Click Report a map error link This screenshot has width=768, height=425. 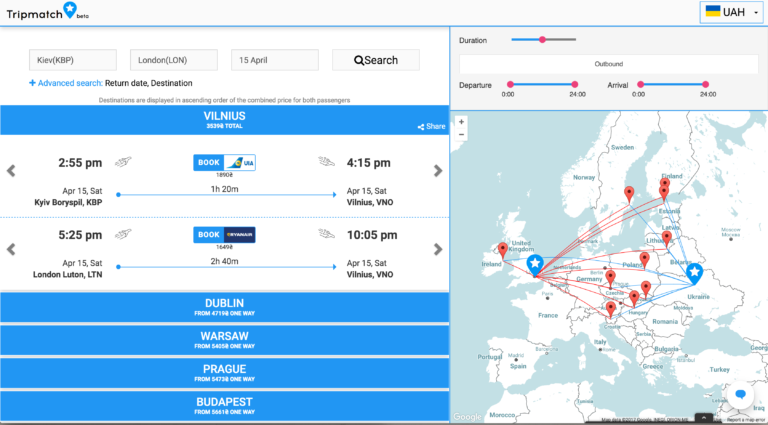(745, 420)
